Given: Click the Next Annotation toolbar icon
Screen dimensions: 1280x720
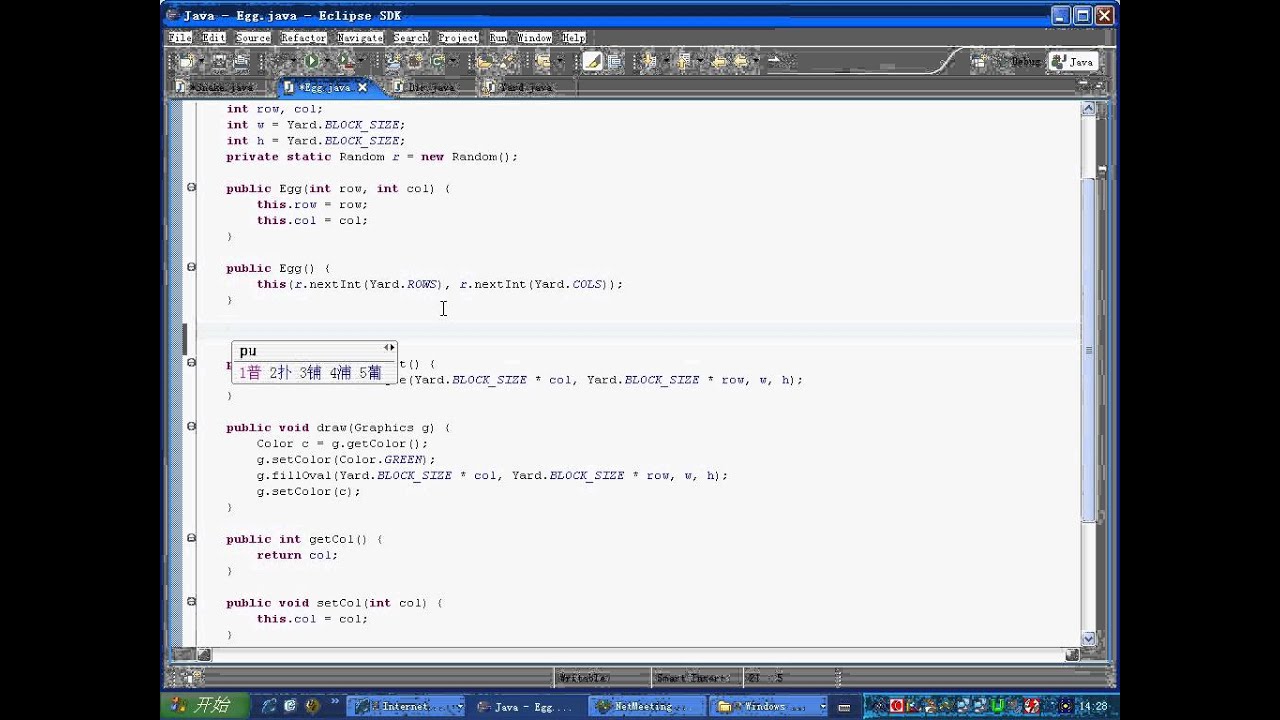Looking at the screenshot, I should [648, 62].
